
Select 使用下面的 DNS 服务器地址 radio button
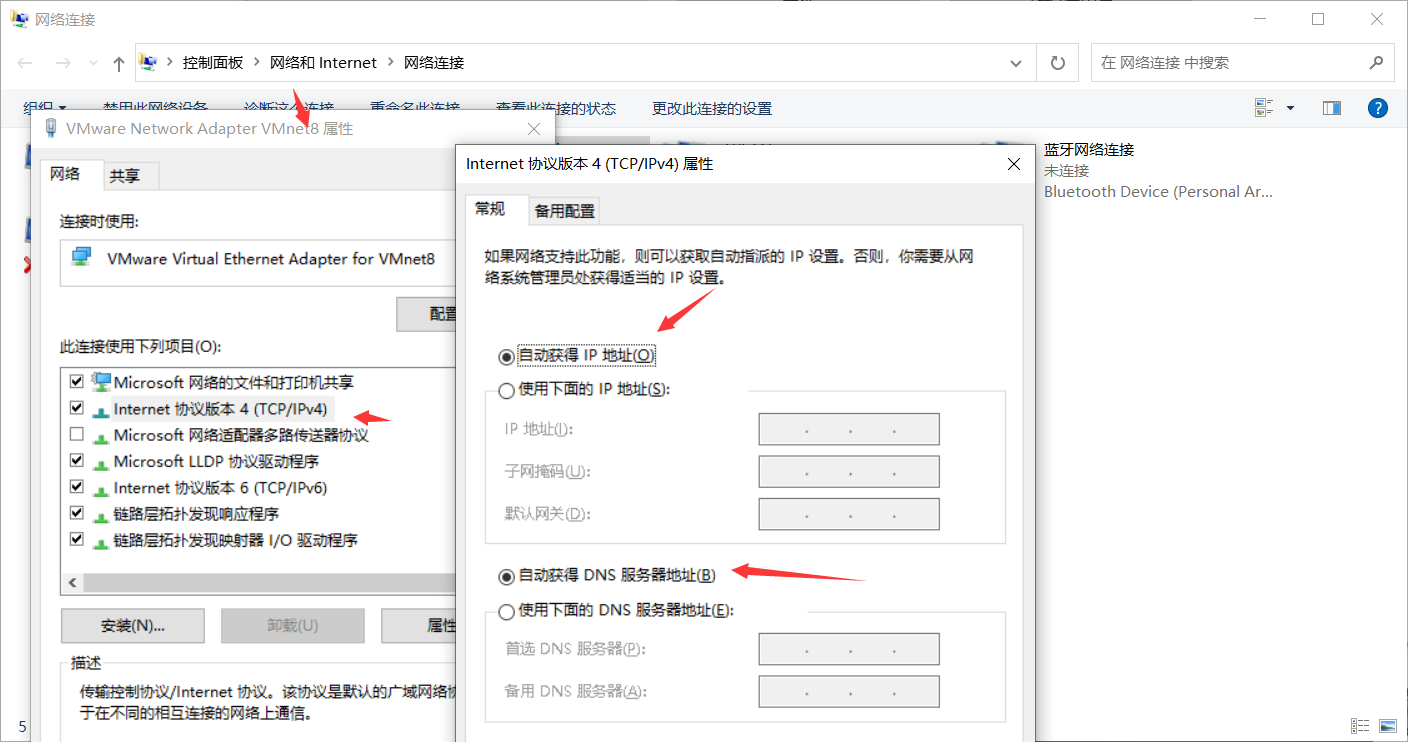[506, 610]
